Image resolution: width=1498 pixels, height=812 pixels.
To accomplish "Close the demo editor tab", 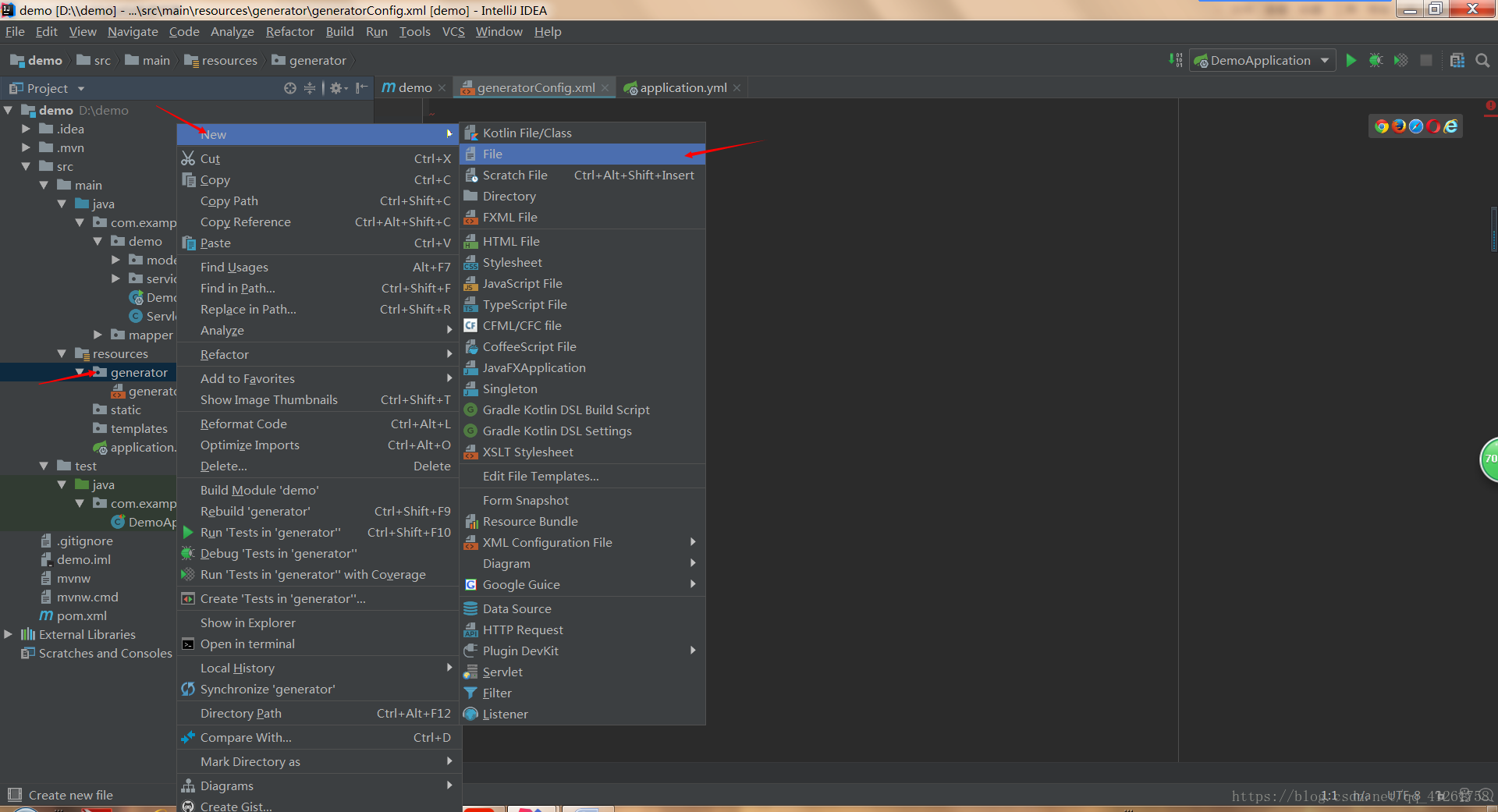I will pos(442,88).
